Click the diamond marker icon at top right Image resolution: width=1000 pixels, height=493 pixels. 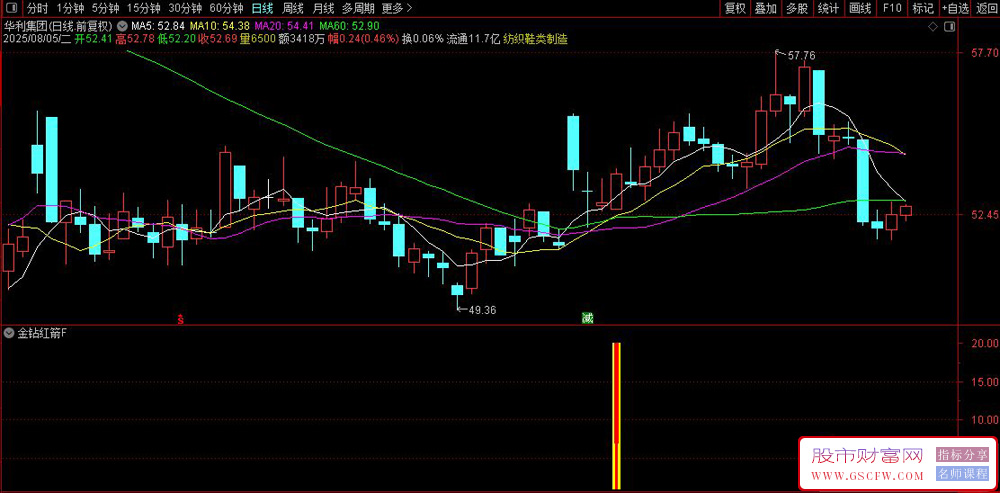(932, 26)
